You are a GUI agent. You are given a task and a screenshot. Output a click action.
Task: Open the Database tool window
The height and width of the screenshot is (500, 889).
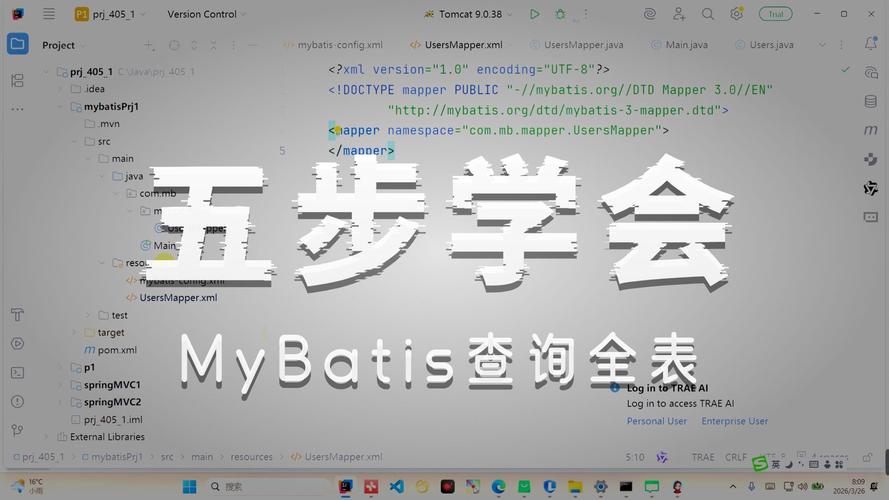point(871,101)
